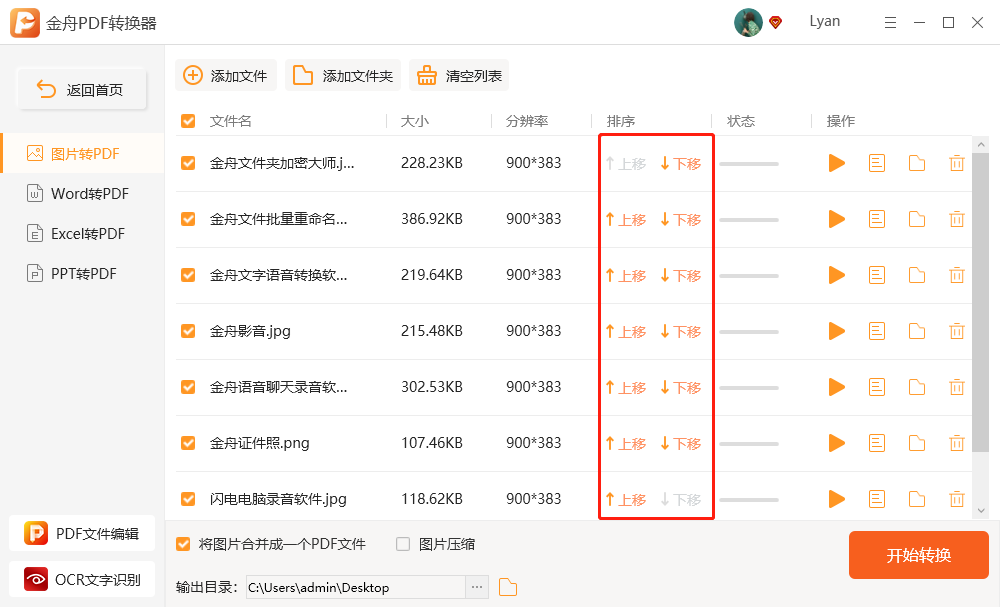Click the 排序 column header

coord(621,121)
